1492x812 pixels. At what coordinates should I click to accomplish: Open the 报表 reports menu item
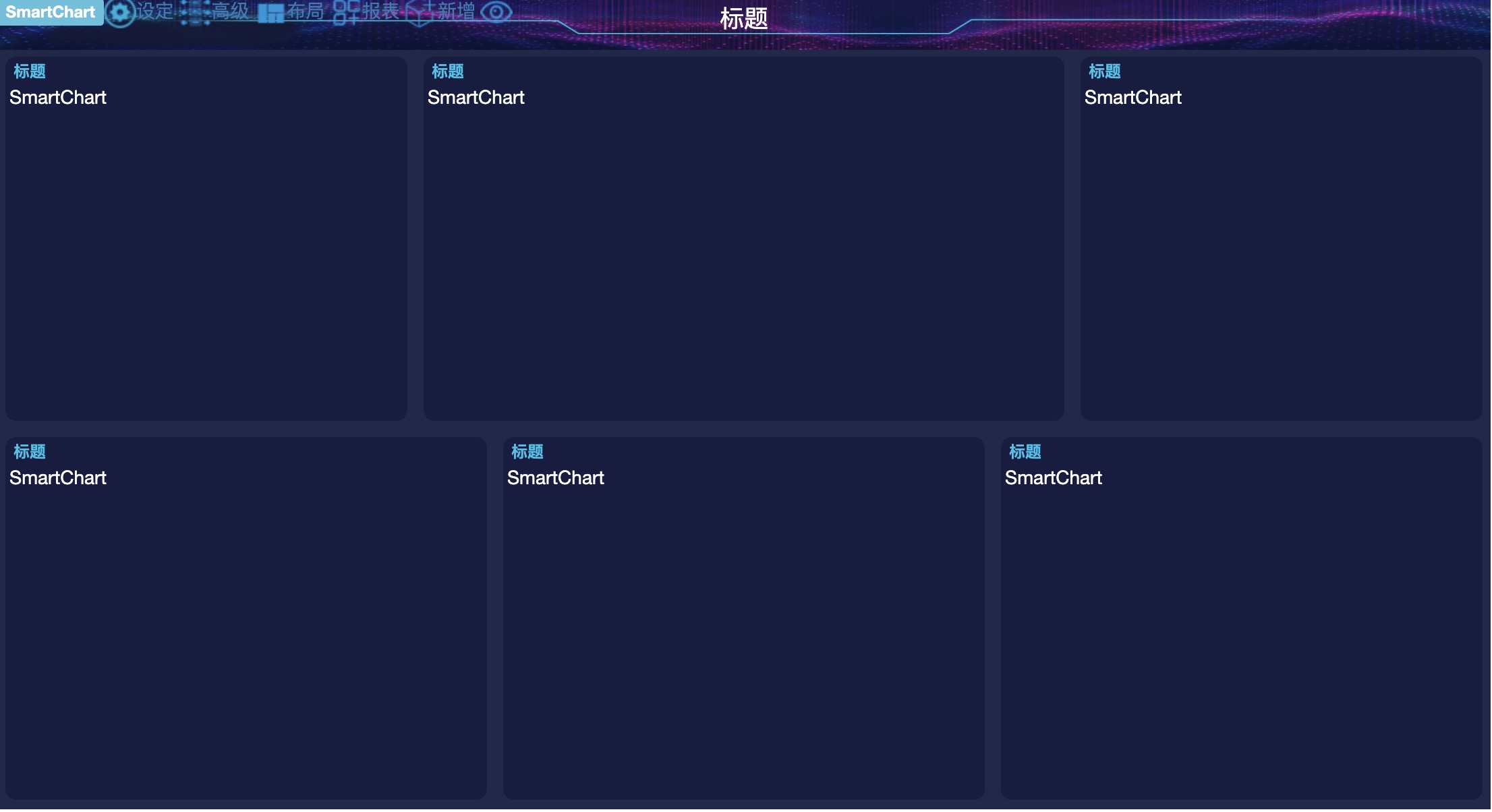(x=366, y=12)
